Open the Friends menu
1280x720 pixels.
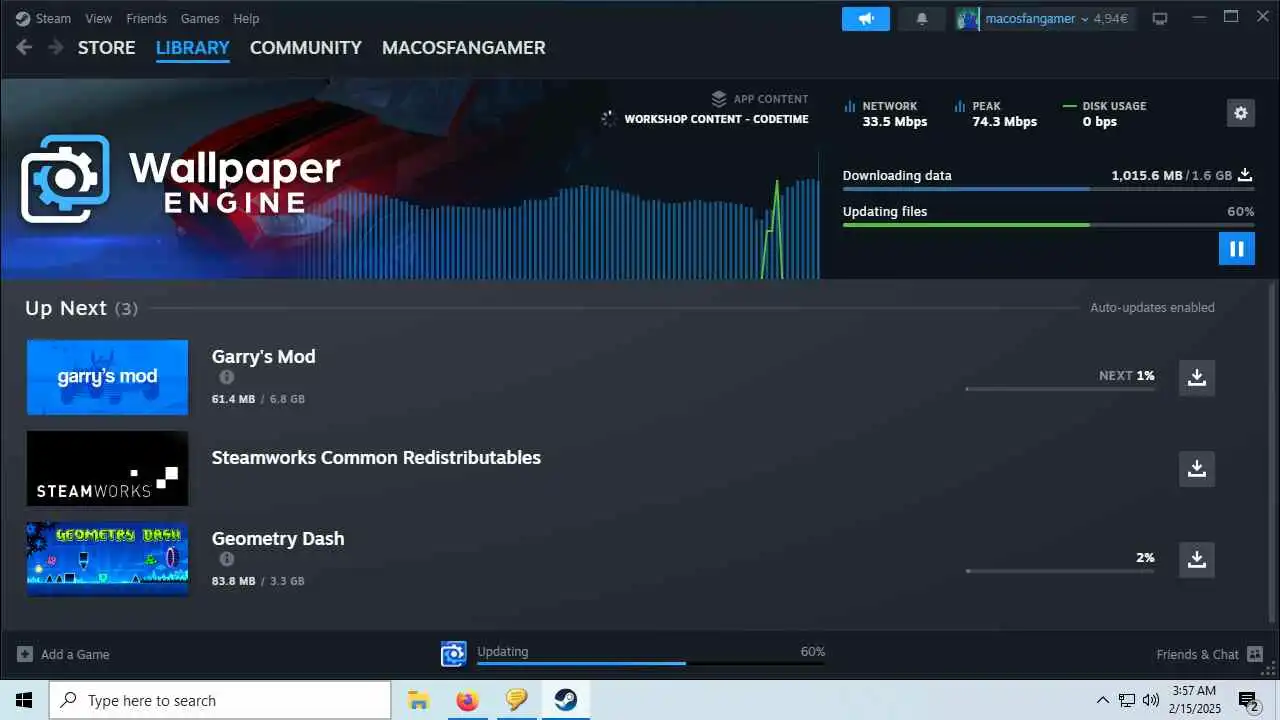147,18
